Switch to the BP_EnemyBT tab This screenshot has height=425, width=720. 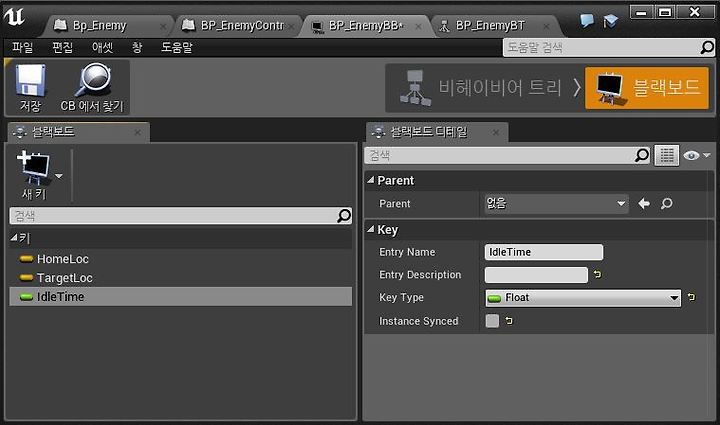(x=495, y=26)
